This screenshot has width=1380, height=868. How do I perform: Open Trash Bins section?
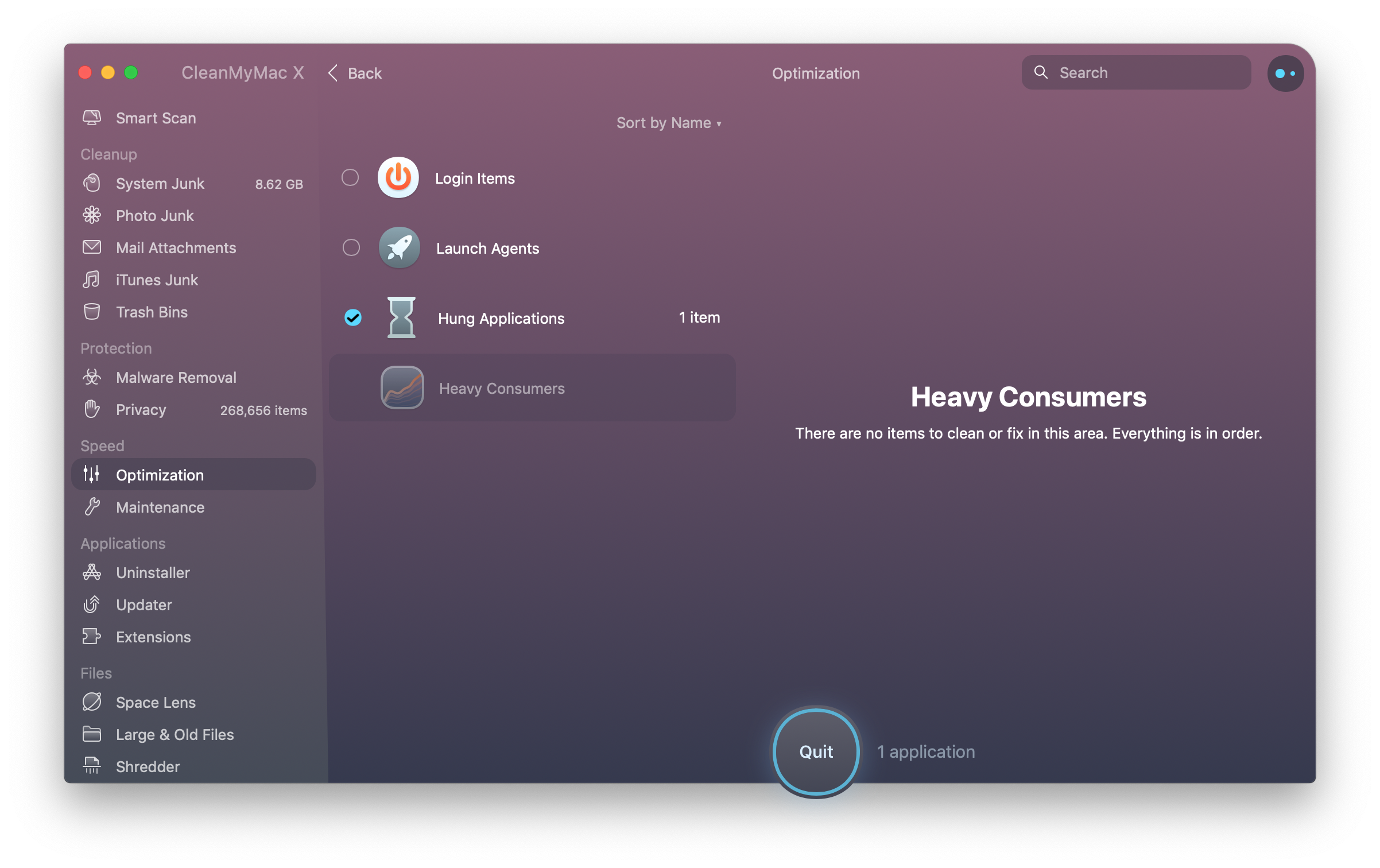[x=193, y=312]
